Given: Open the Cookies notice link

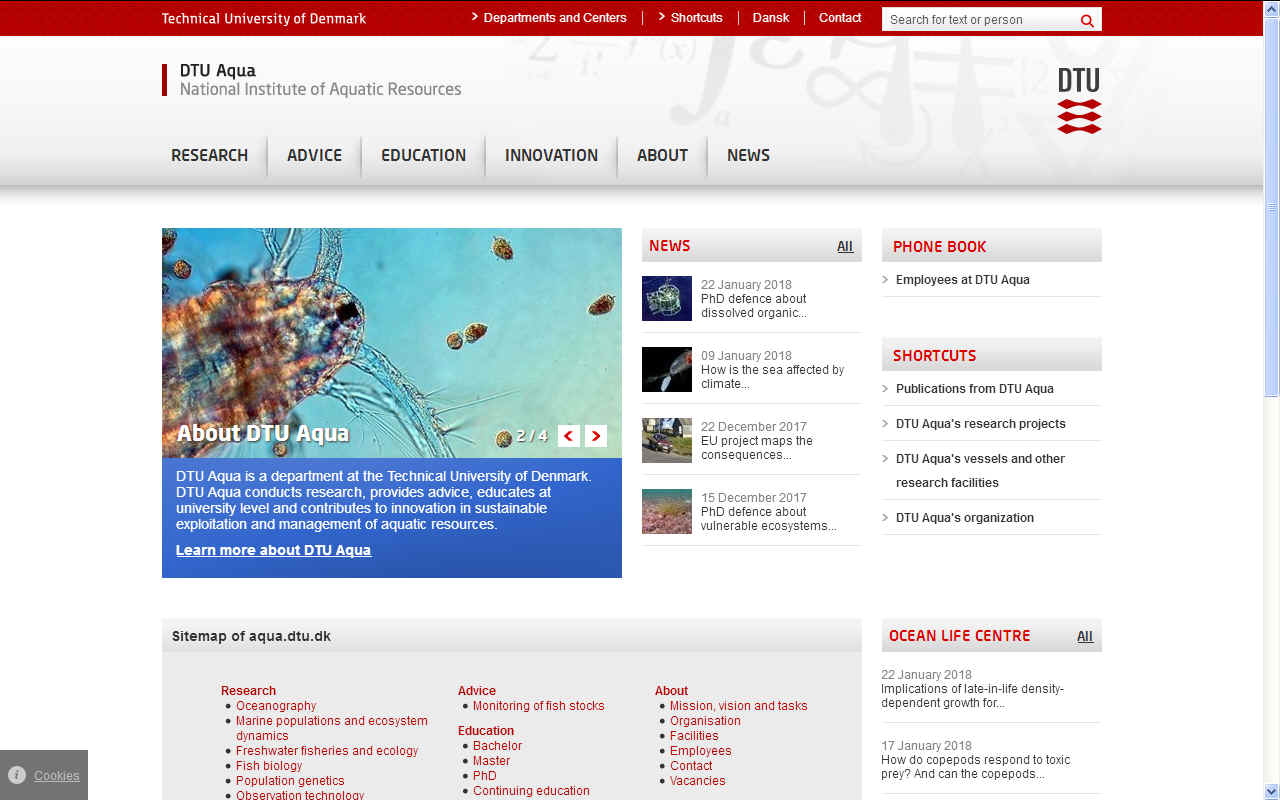Looking at the screenshot, I should pyautogui.click(x=57, y=776).
